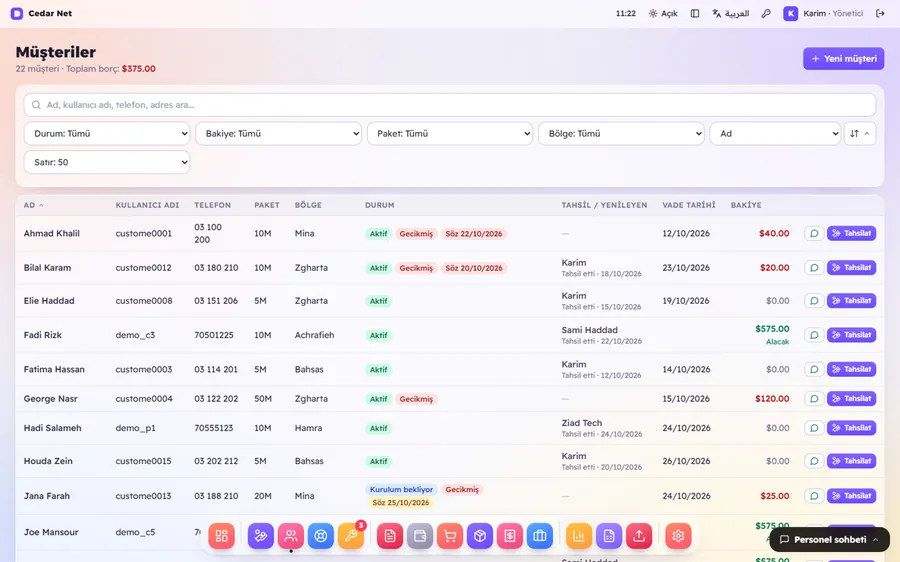The image size is (900, 562).
Task: Open the Durum: Tümü dropdown
Action: pos(107,134)
